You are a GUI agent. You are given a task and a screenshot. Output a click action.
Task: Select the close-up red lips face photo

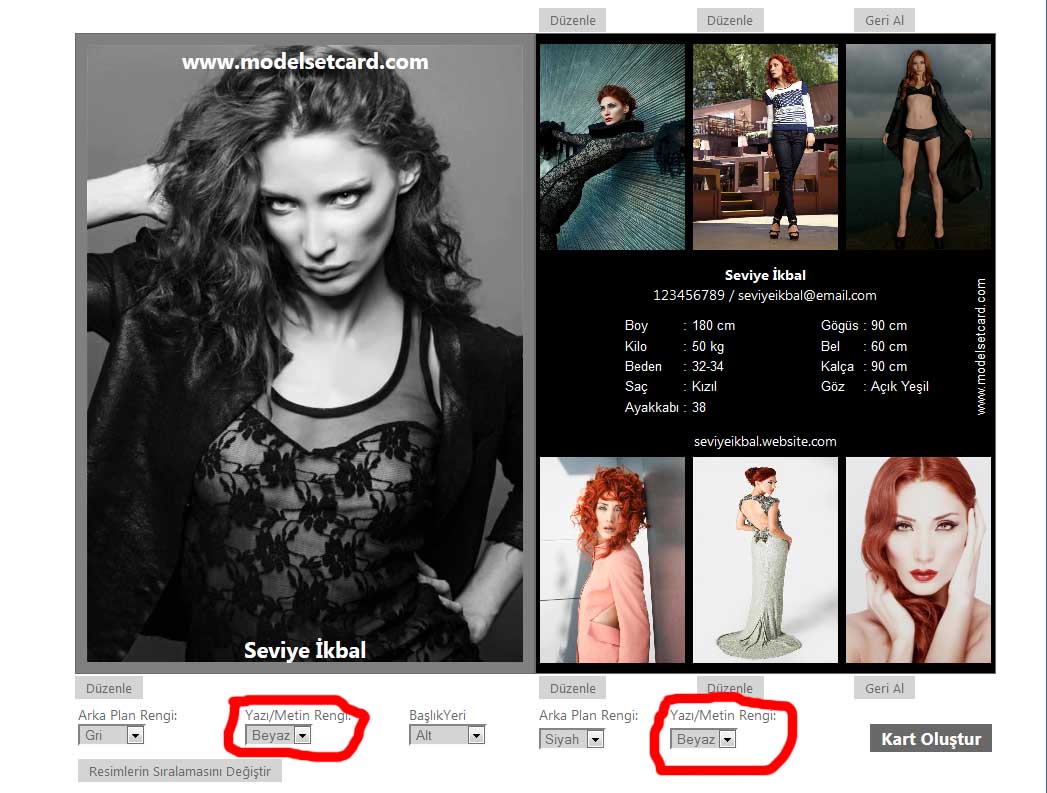pyautogui.click(x=918, y=560)
